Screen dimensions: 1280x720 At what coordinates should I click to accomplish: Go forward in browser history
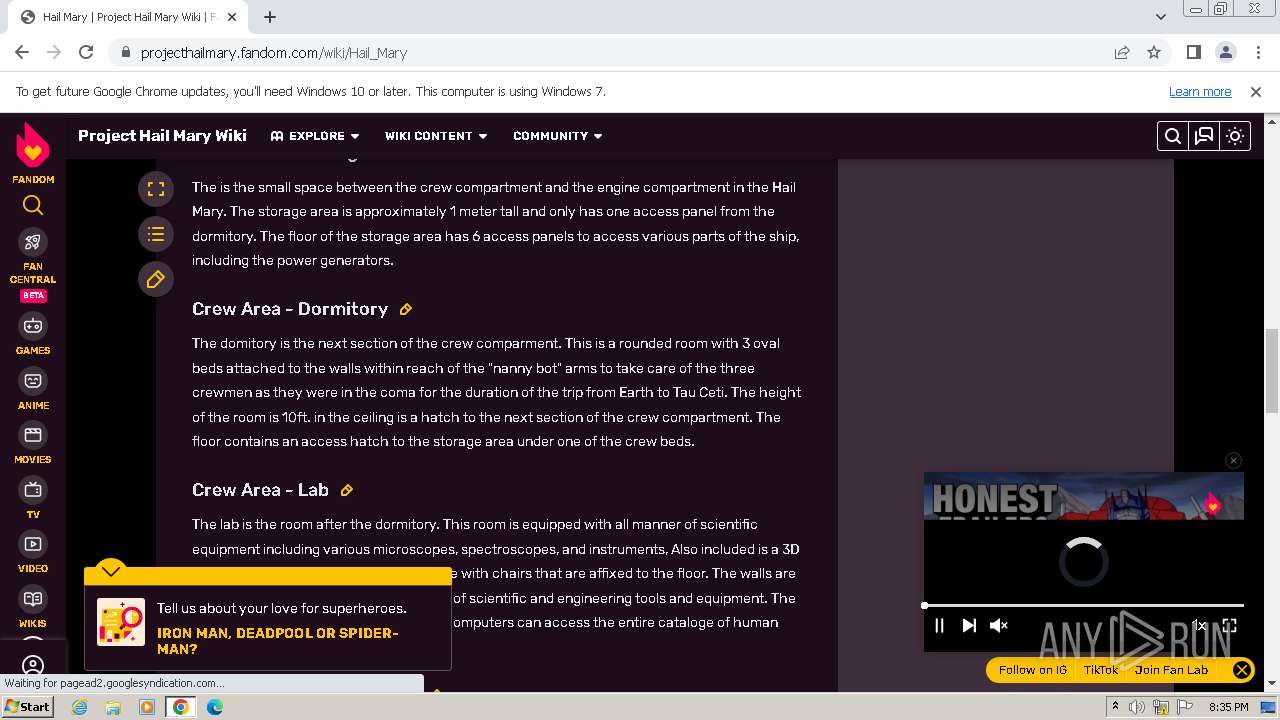pyautogui.click(x=54, y=53)
